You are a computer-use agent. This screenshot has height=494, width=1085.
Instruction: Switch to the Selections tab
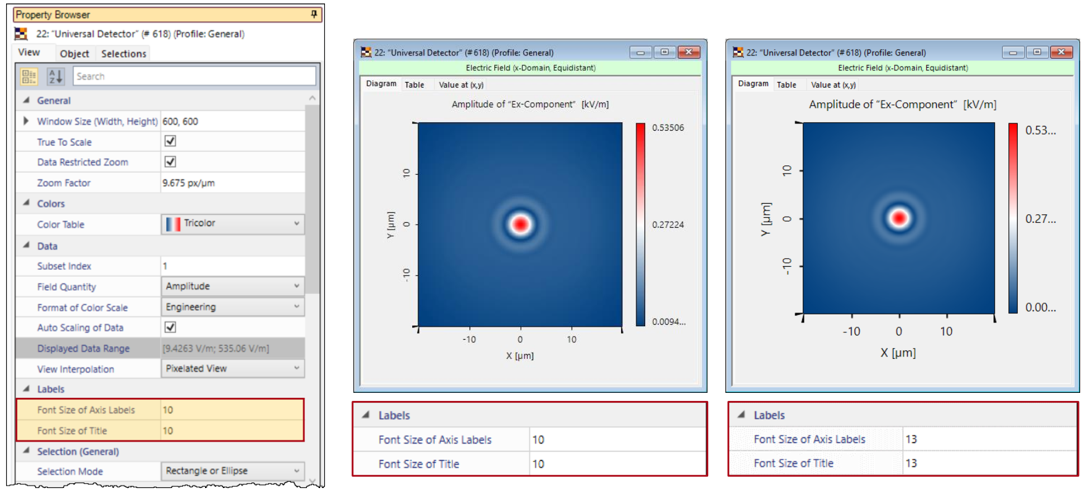pyautogui.click(x=124, y=53)
